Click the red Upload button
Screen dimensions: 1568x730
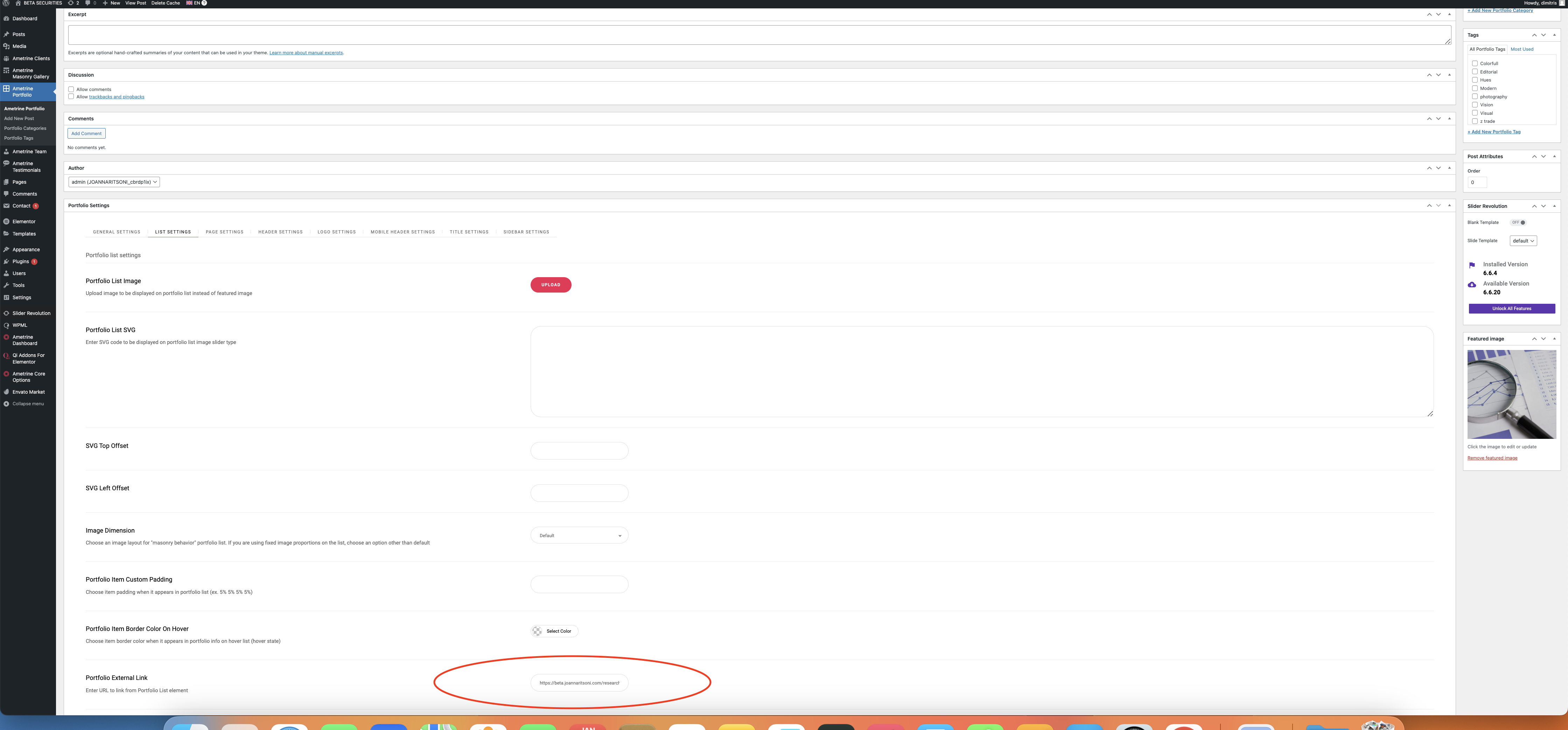(x=550, y=285)
